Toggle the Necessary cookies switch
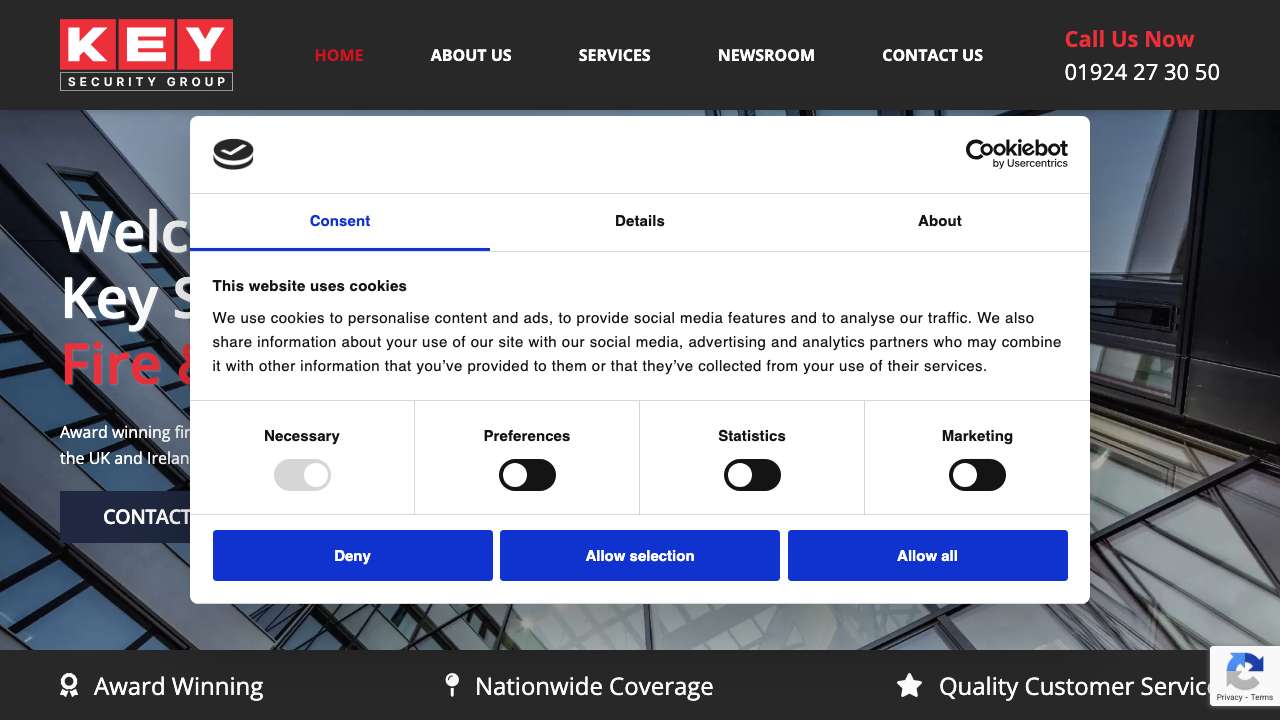 click(302, 475)
